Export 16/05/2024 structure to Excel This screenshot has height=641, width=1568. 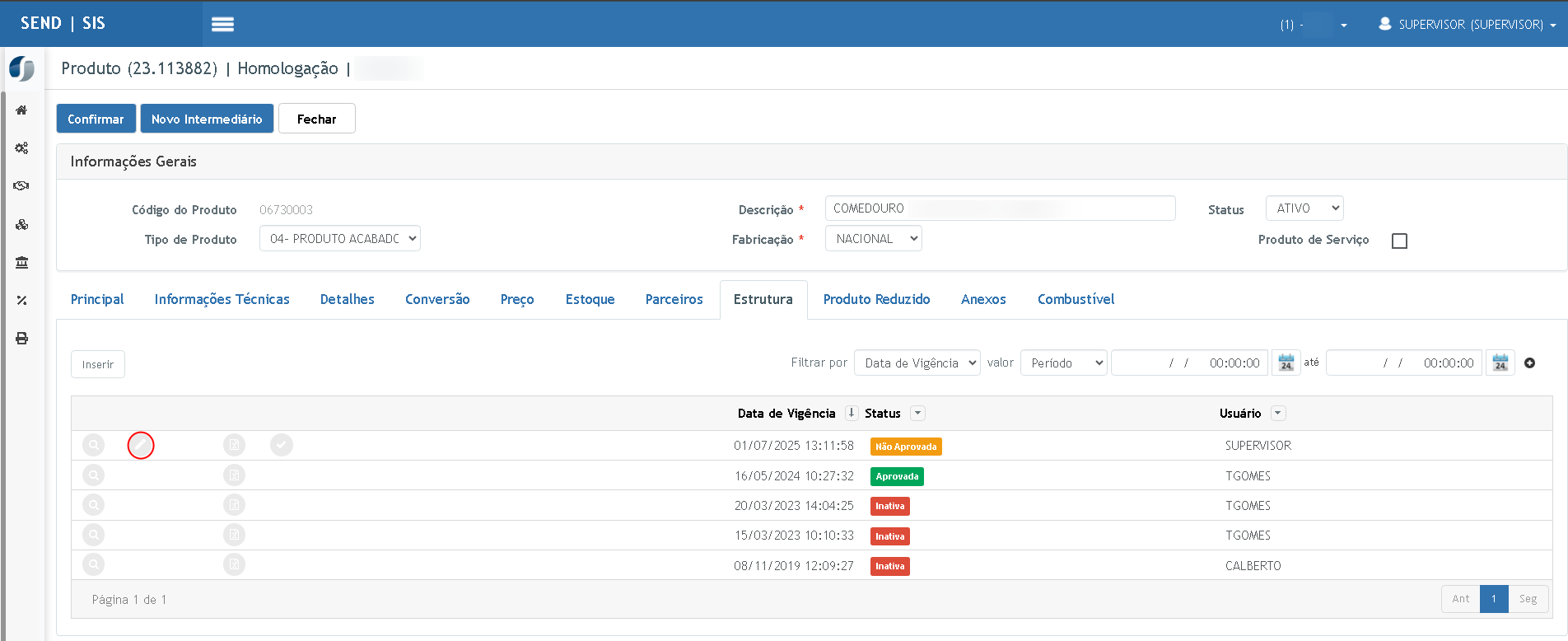(235, 475)
